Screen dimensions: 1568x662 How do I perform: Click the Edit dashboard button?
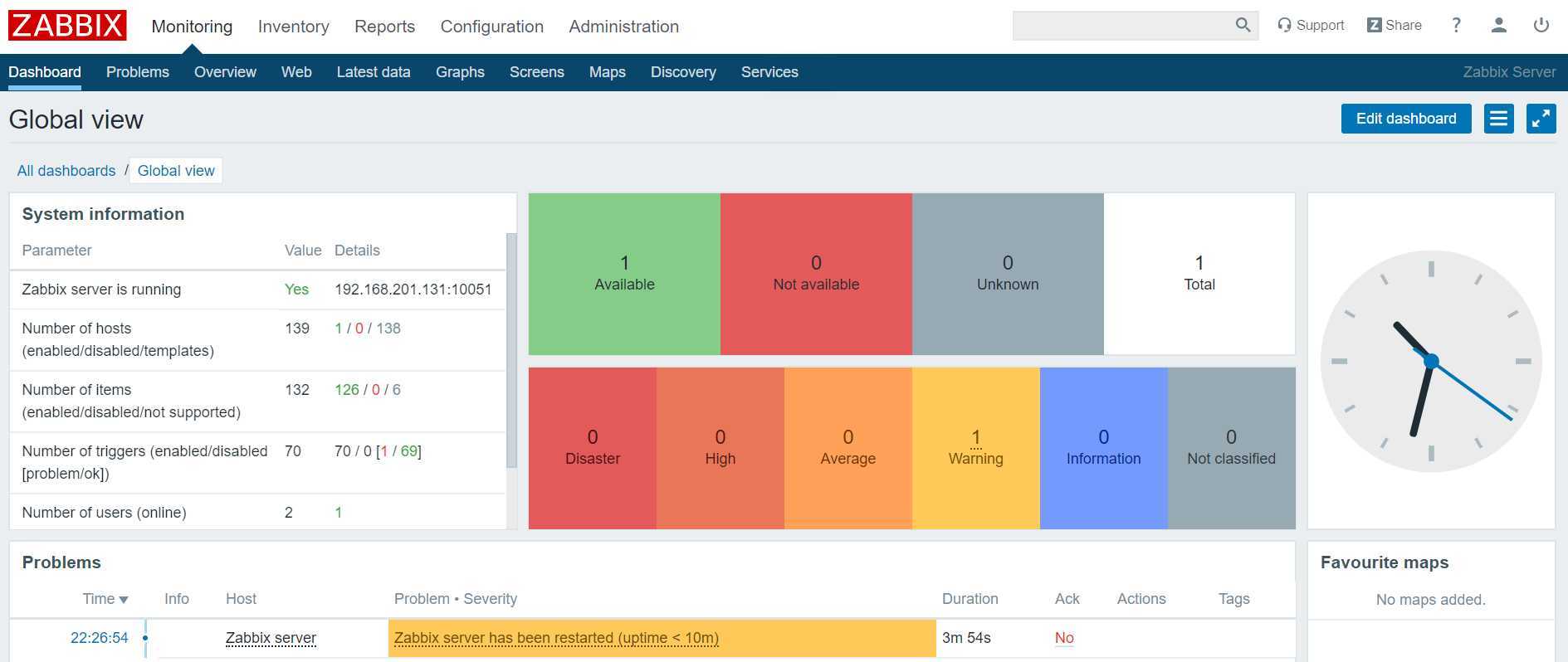[x=1406, y=119]
